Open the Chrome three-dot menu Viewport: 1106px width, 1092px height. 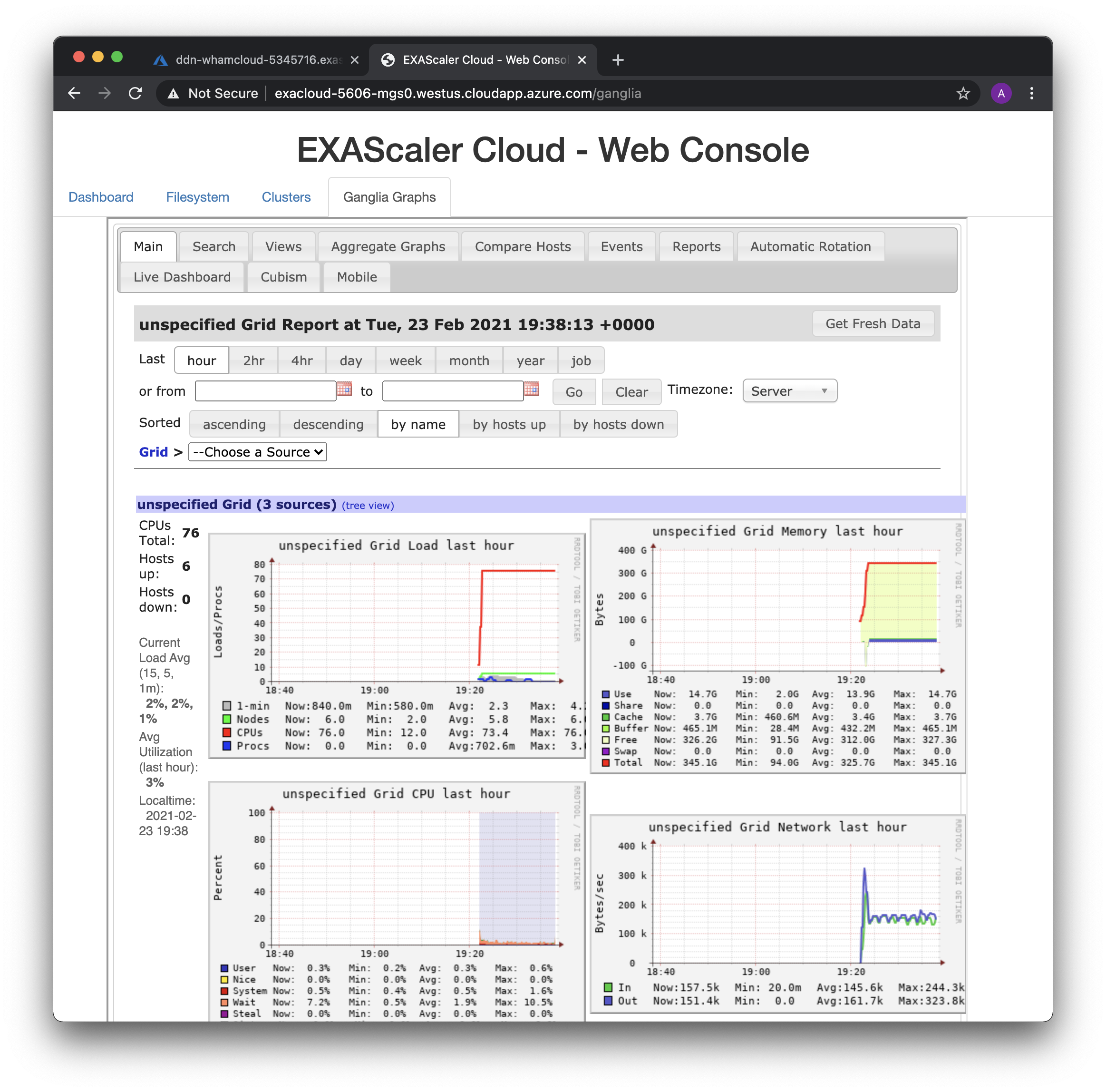coord(1031,93)
